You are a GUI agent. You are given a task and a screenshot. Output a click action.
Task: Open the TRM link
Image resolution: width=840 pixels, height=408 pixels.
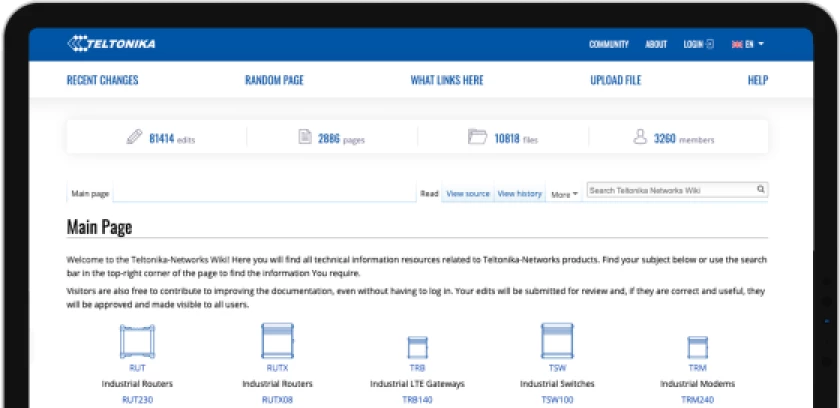[698, 368]
